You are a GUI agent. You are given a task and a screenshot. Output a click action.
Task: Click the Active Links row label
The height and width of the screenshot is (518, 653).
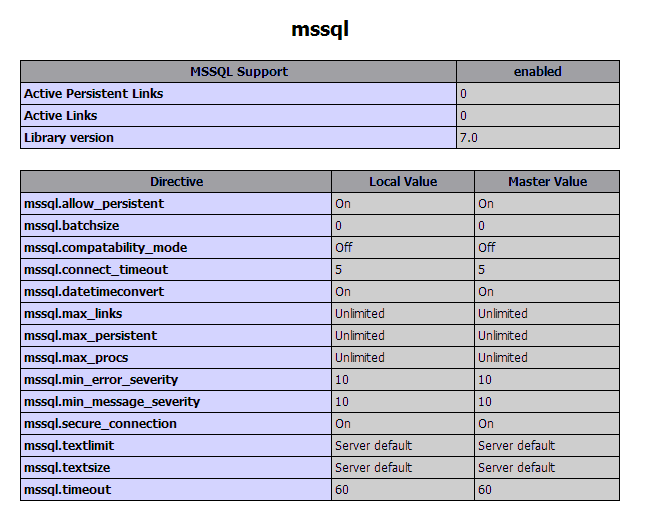click(60, 116)
